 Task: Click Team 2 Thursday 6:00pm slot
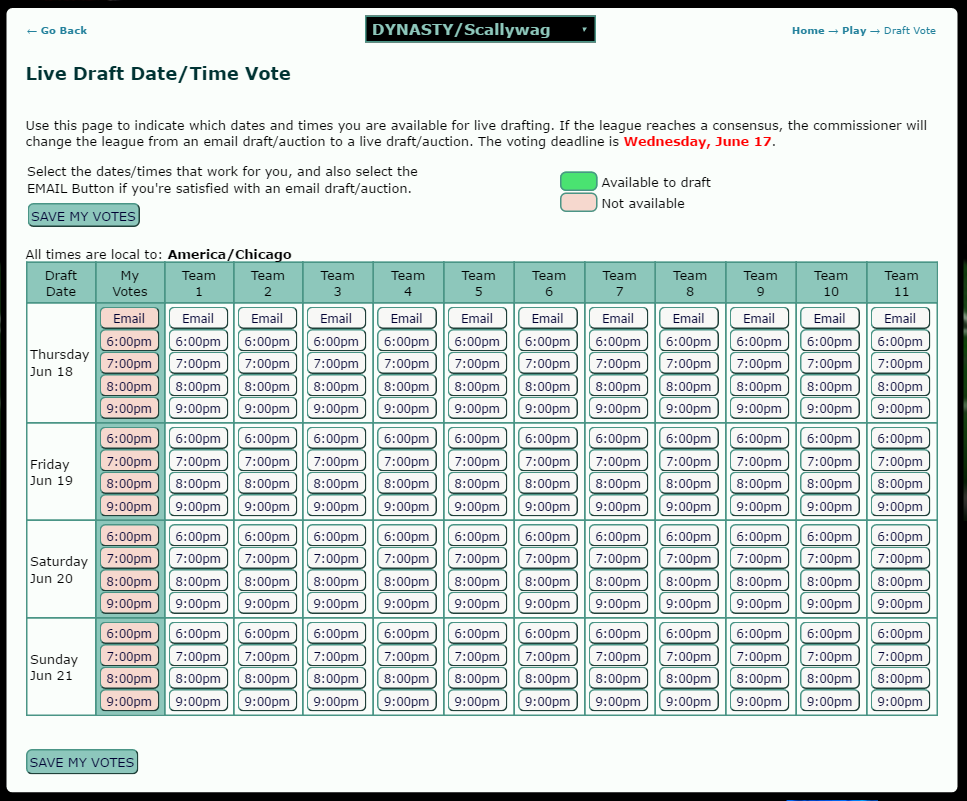[267, 341]
